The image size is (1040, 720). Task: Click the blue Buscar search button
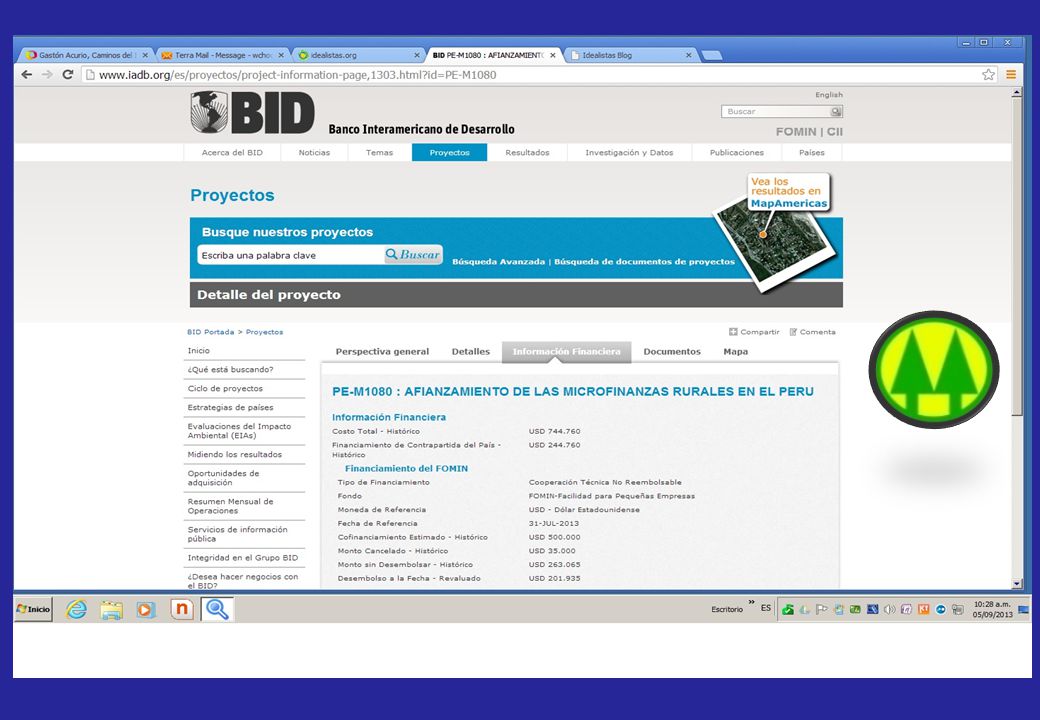click(x=413, y=255)
